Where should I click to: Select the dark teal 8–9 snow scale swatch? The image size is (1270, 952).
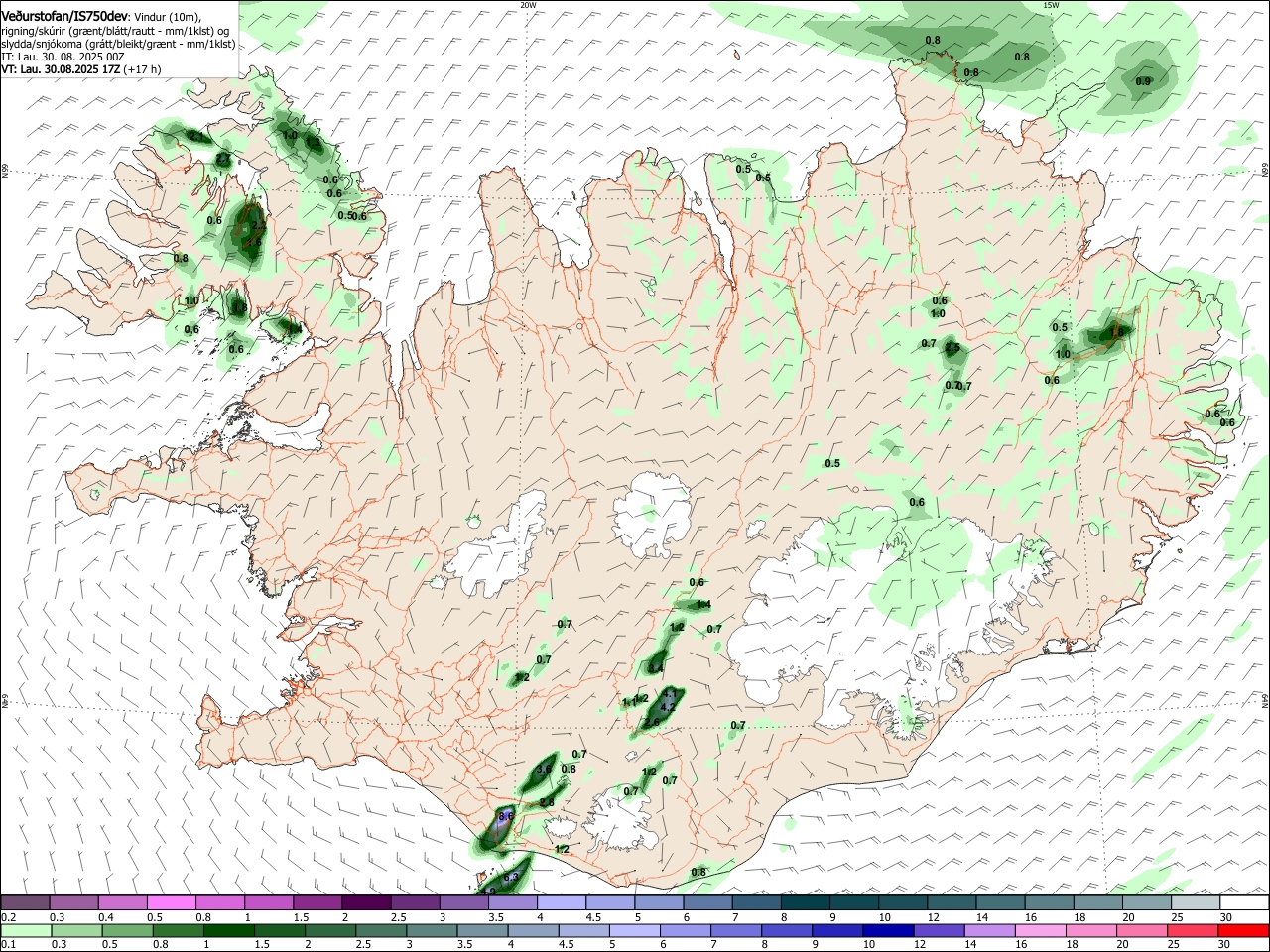click(804, 902)
